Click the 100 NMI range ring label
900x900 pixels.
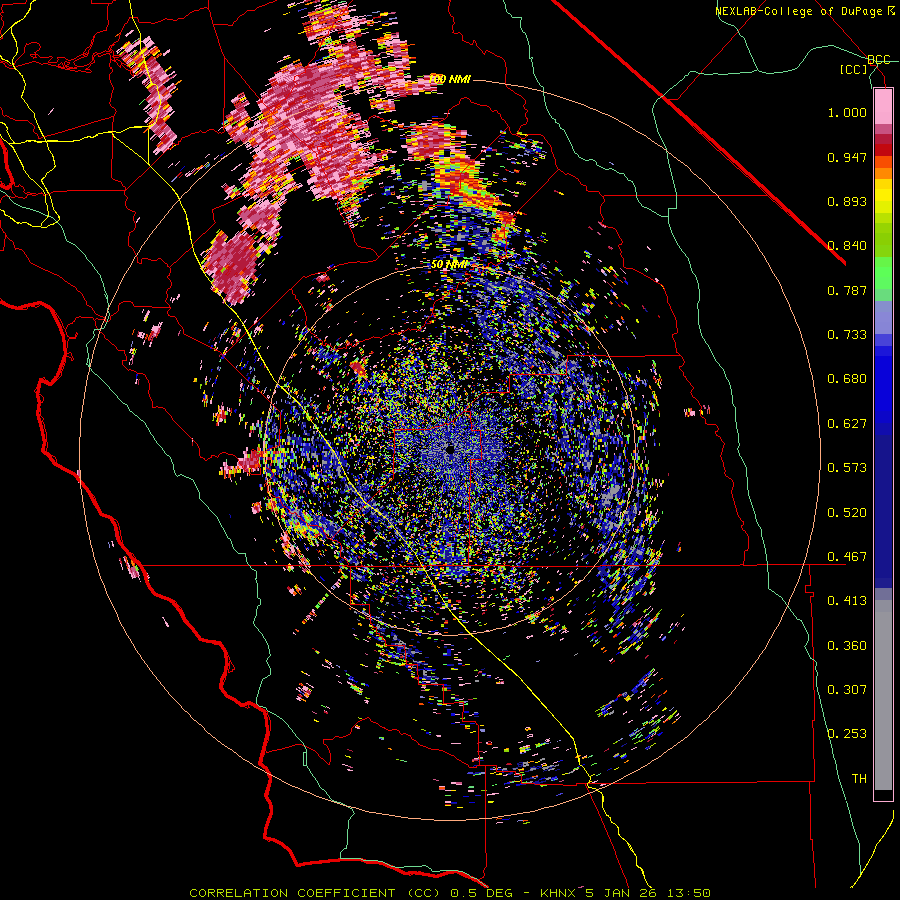pos(450,79)
